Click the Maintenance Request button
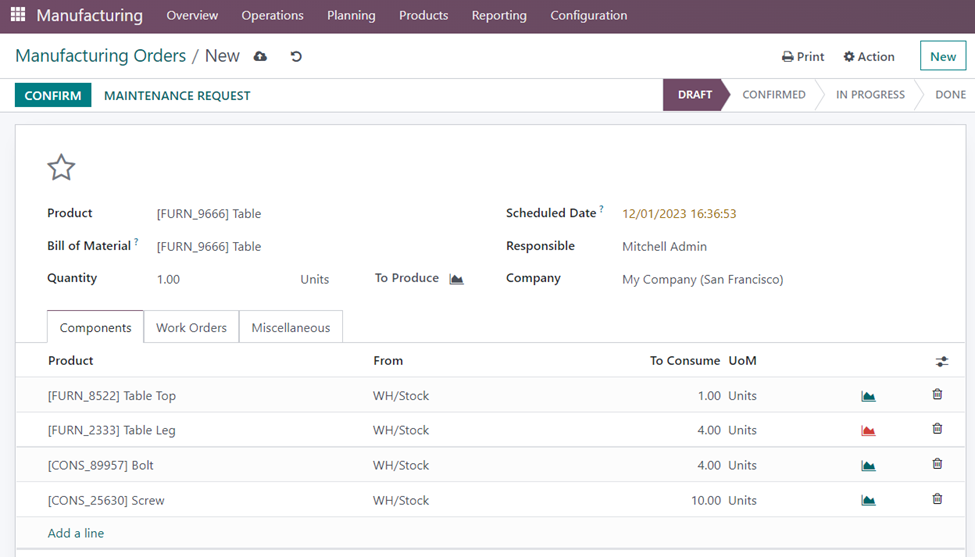 (x=177, y=96)
